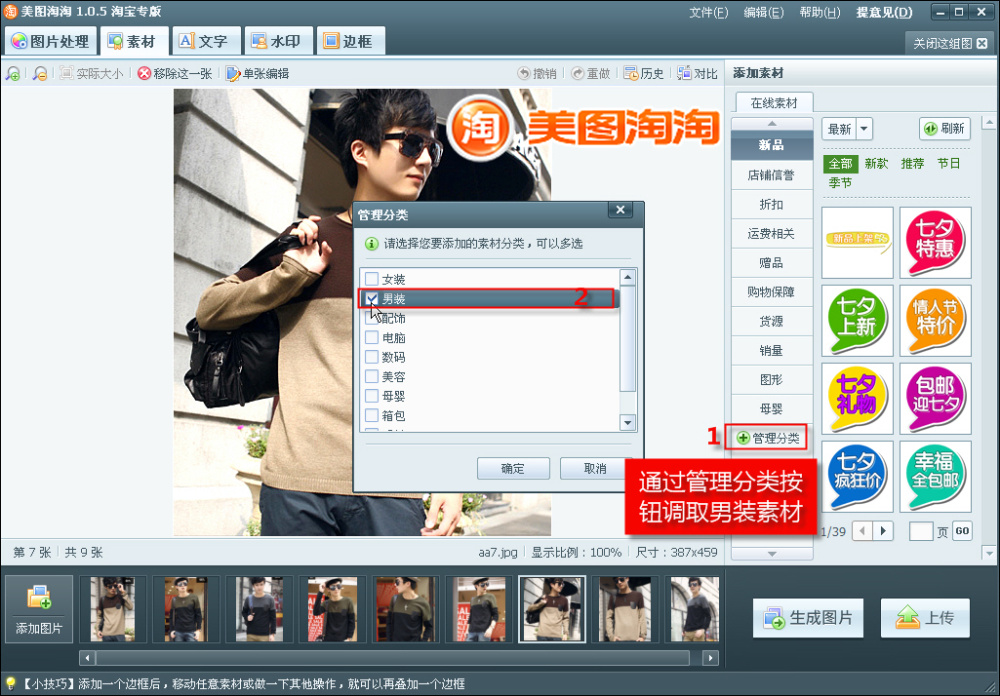This screenshot has width=1000, height=696.
Task: Select the 购物保障 category
Action: pos(772,292)
